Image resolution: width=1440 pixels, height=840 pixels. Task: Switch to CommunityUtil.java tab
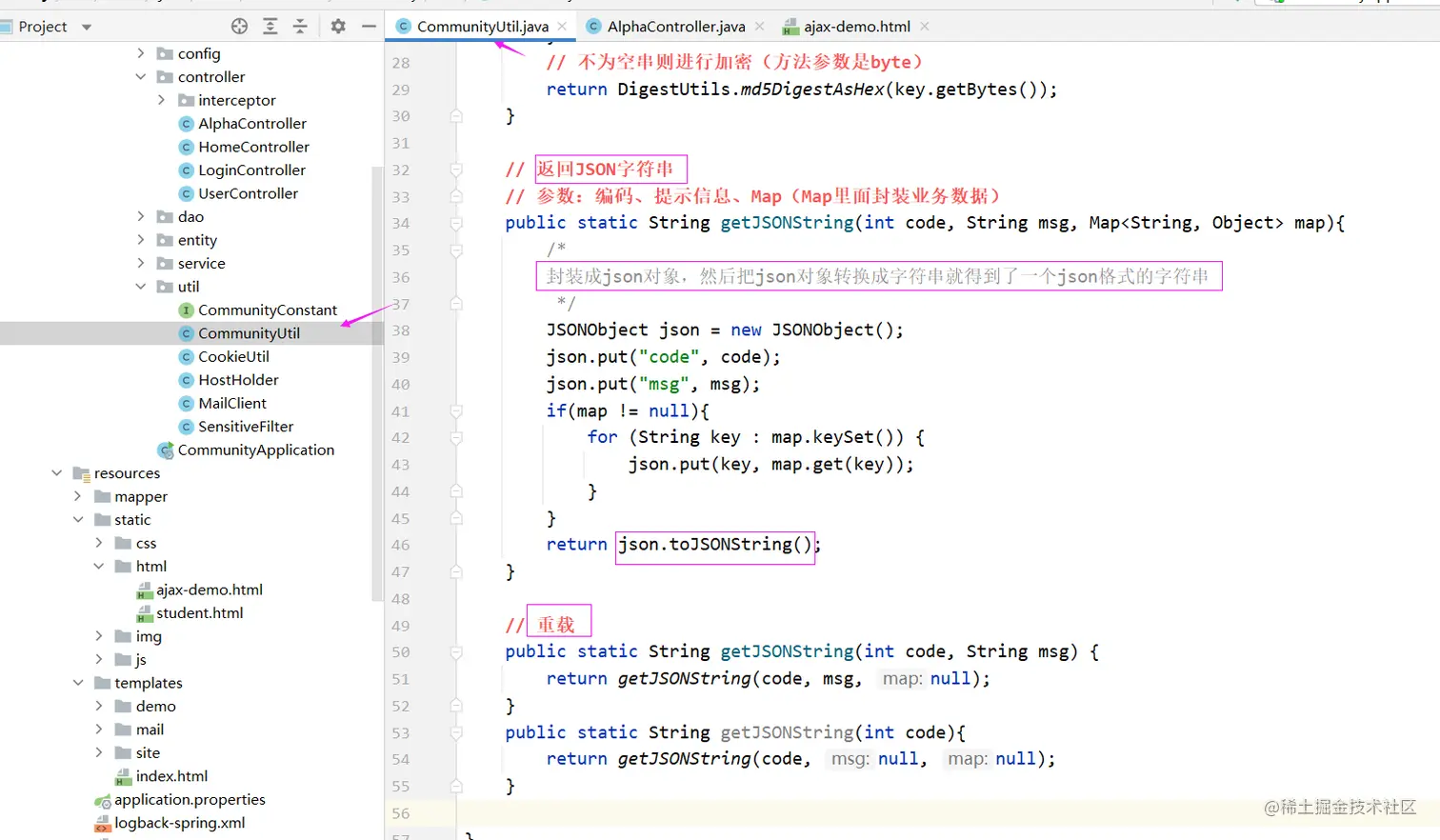click(482, 27)
